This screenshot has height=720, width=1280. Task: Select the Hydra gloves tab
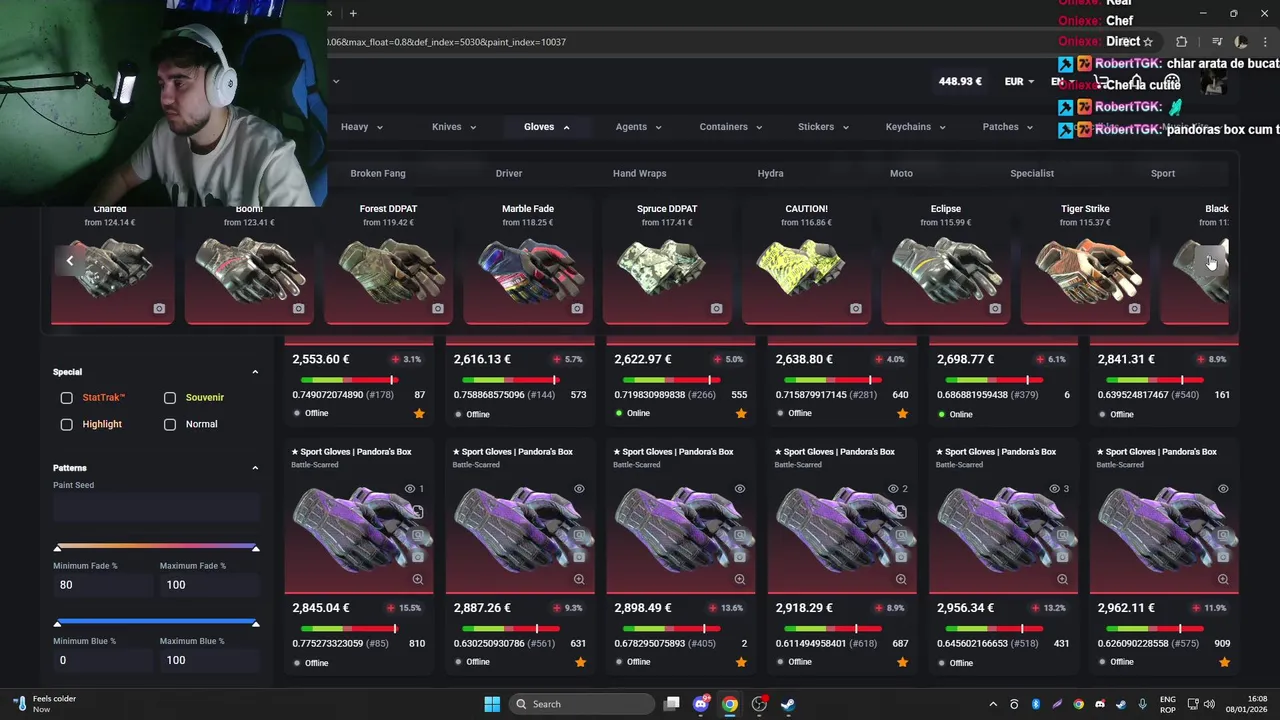click(770, 173)
